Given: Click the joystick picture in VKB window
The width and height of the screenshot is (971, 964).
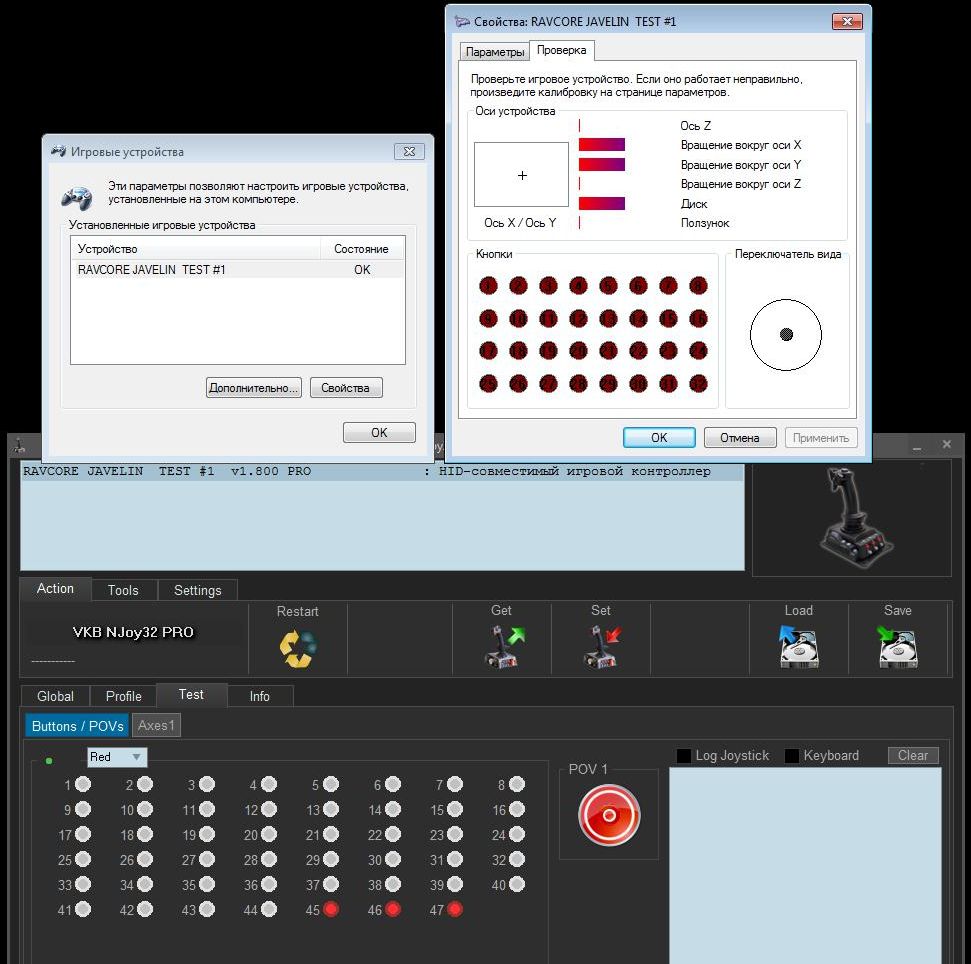Looking at the screenshot, I should (855, 516).
